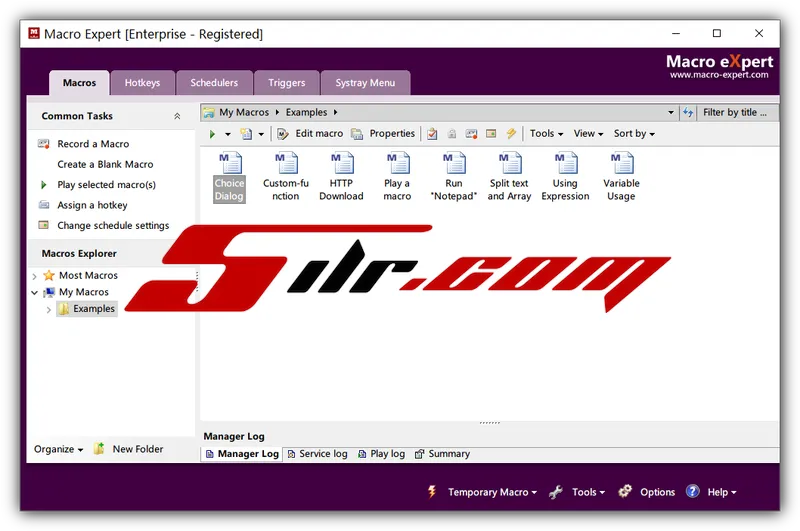
Task: Click Play selected macro(s) task
Action: click(x=106, y=185)
